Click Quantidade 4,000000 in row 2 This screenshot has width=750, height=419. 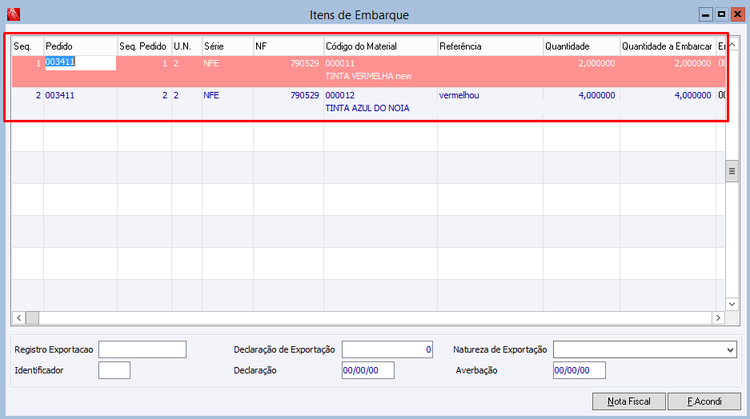[596, 95]
